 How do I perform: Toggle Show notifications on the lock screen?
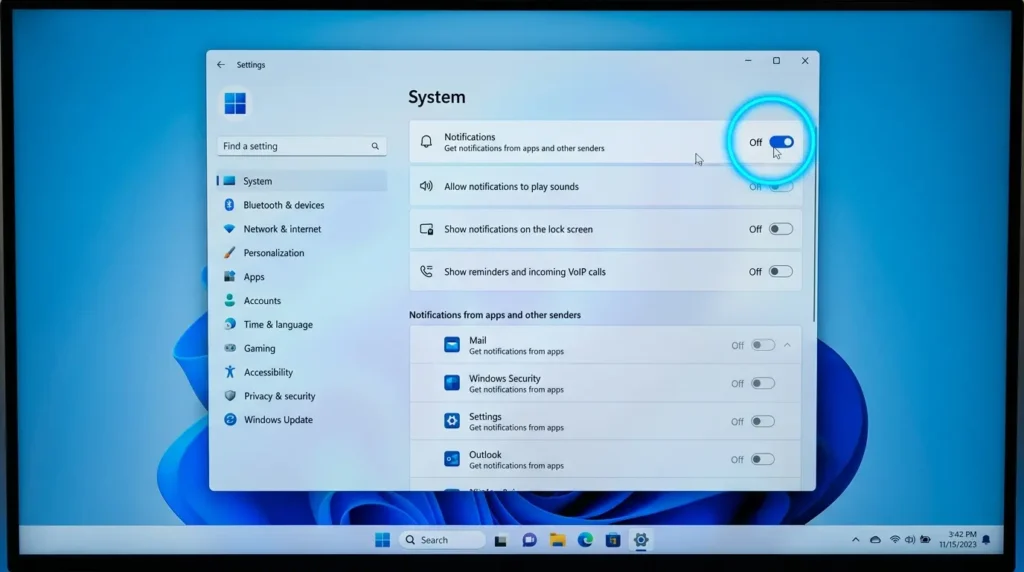[x=780, y=229]
